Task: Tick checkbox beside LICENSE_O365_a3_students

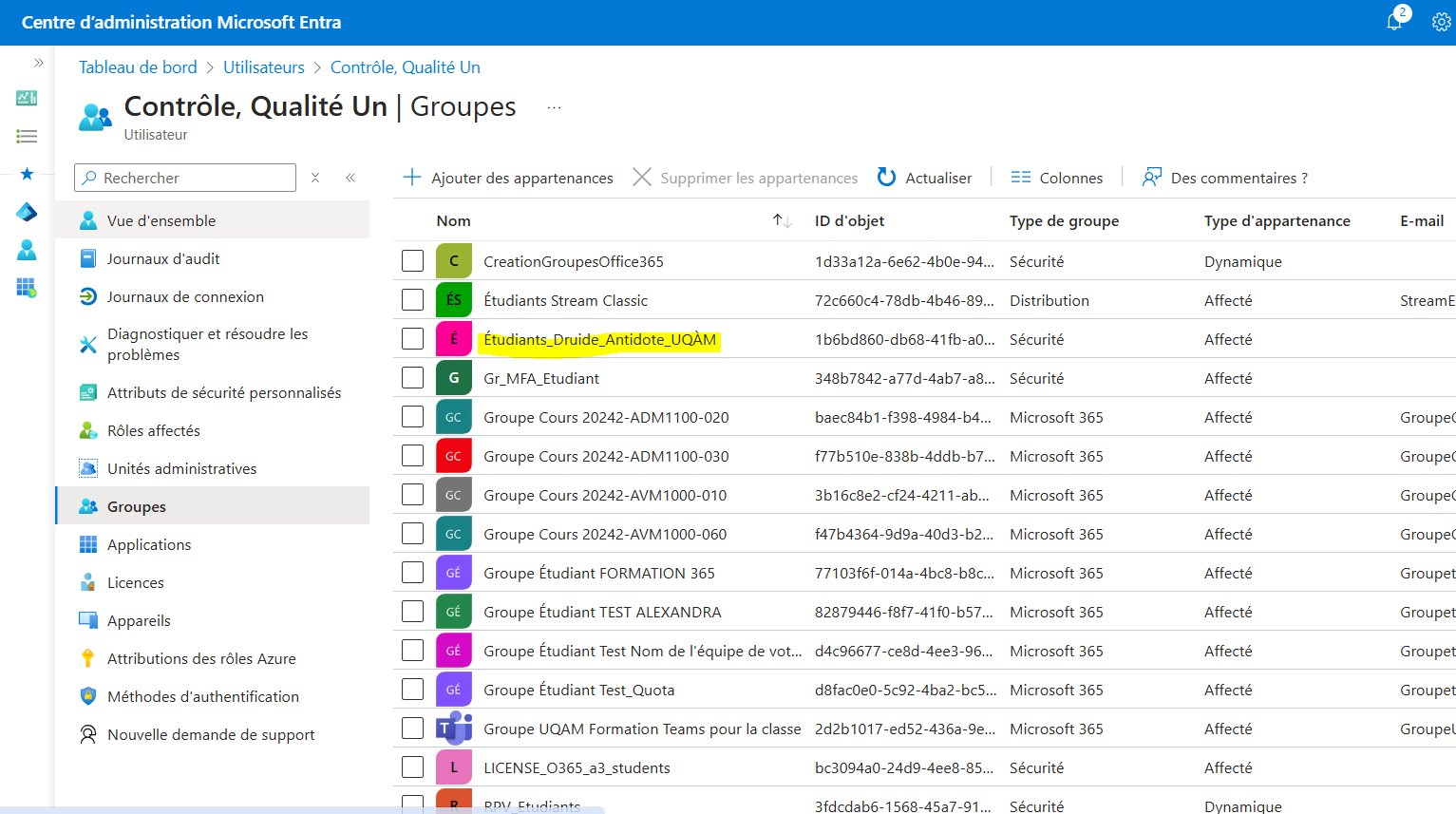Action: pos(412,767)
